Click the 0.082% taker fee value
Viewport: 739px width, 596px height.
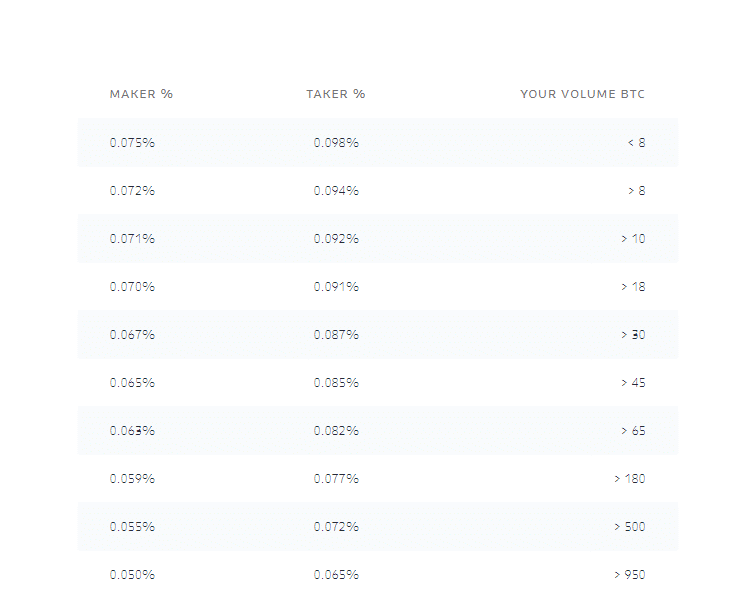(x=337, y=431)
